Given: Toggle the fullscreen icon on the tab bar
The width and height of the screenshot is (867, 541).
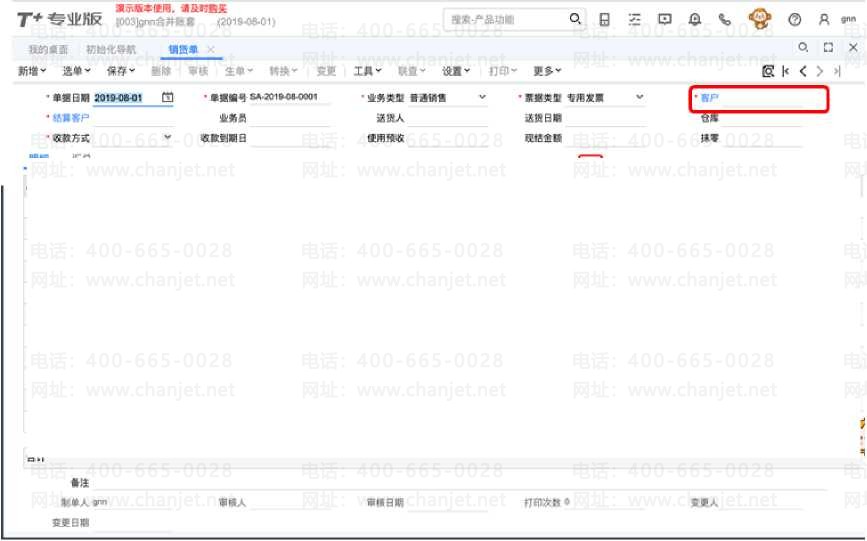Looking at the screenshot, I should pyautogui.click(x=828, y=48).
